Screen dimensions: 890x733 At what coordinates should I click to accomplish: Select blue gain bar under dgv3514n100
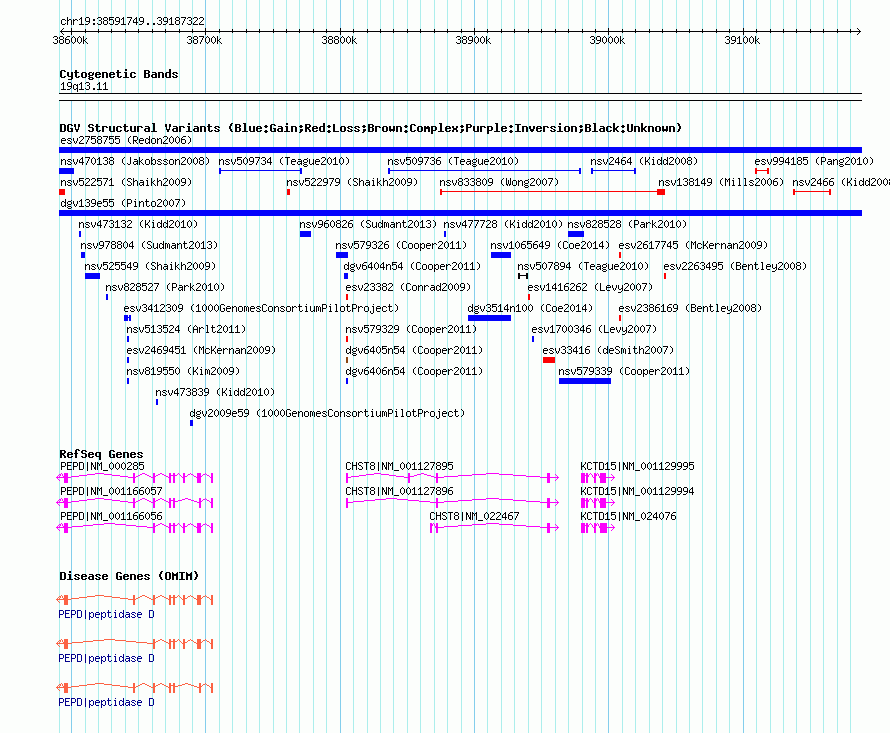(x=489, y=318)
